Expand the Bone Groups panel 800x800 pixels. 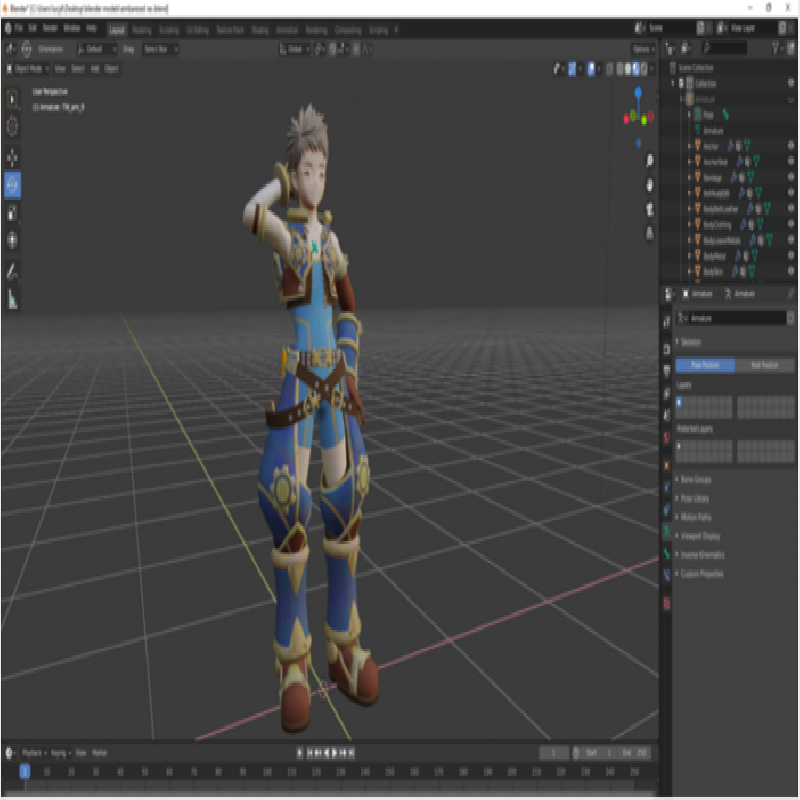(x=695, y=480)
